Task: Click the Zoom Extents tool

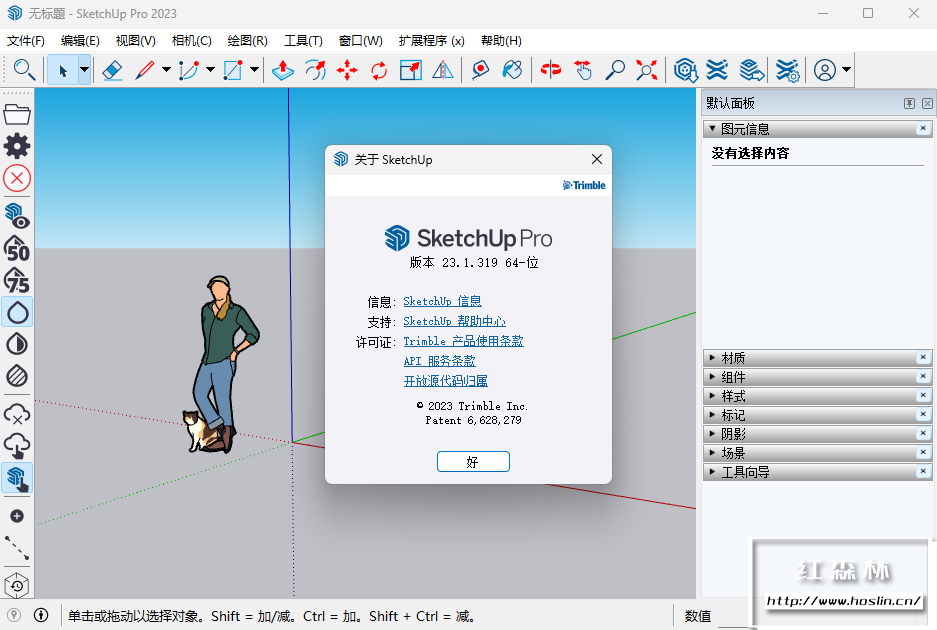Action: tap(647, 70)
